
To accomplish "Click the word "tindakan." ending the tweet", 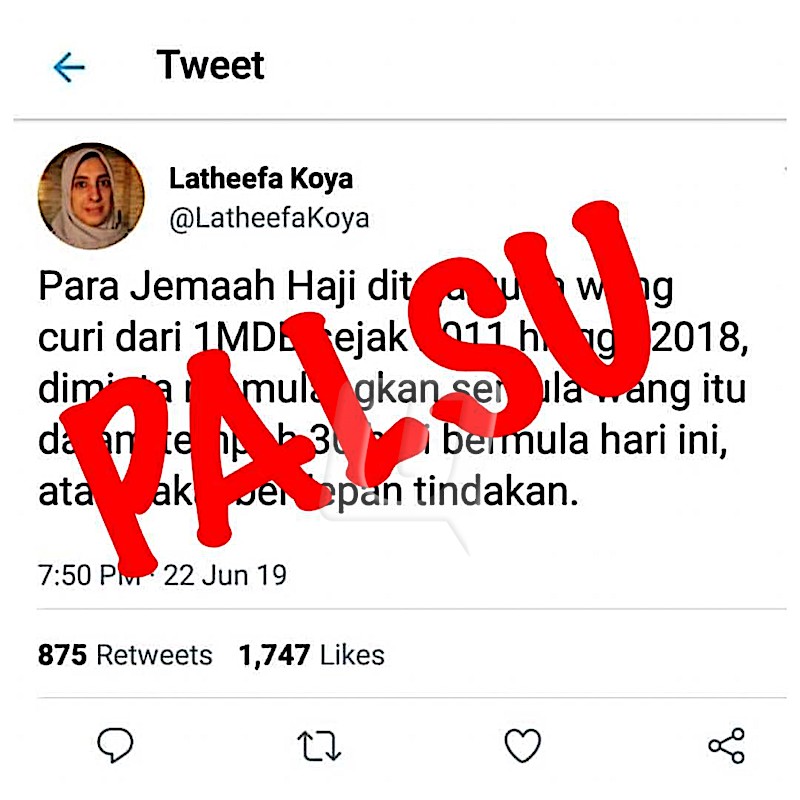I will [496, 492].
